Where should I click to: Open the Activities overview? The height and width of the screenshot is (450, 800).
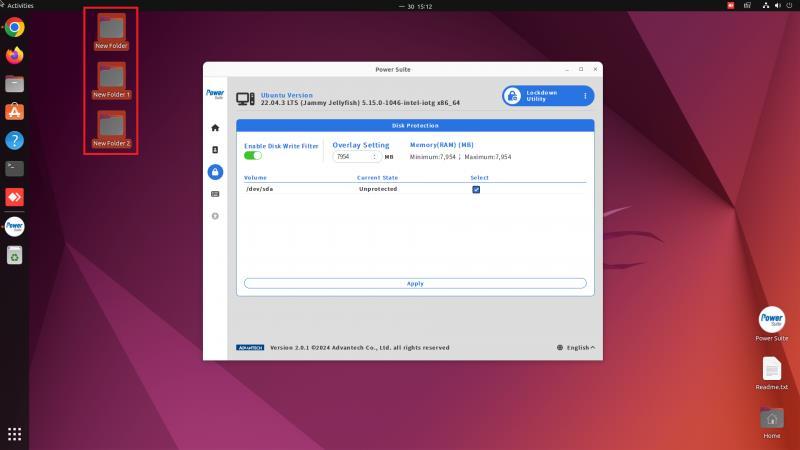point(20,6)
